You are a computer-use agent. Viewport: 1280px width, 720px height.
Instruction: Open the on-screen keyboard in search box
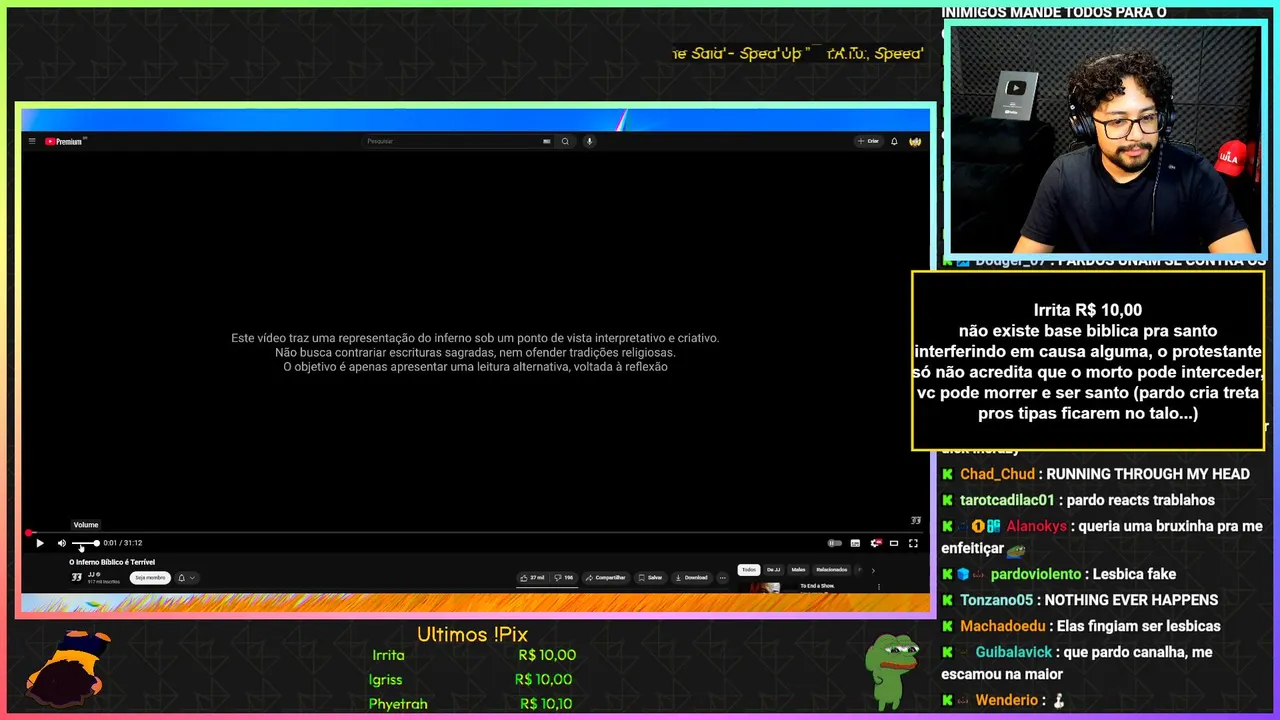tap(546, 141)
